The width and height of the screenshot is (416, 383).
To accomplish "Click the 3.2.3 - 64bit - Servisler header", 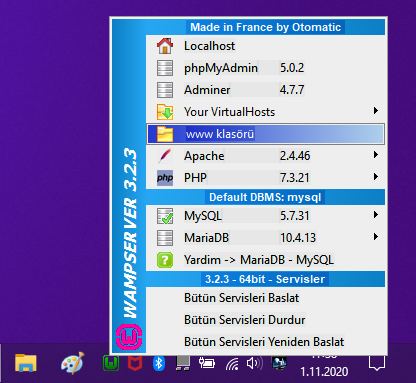I will (265, 279).
